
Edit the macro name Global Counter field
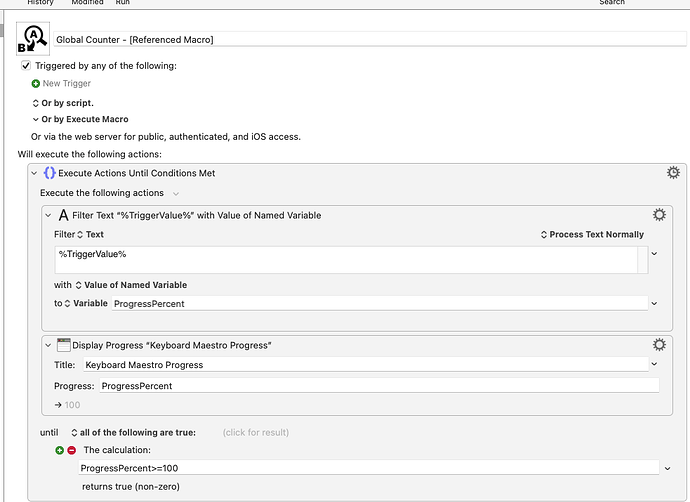370,40
